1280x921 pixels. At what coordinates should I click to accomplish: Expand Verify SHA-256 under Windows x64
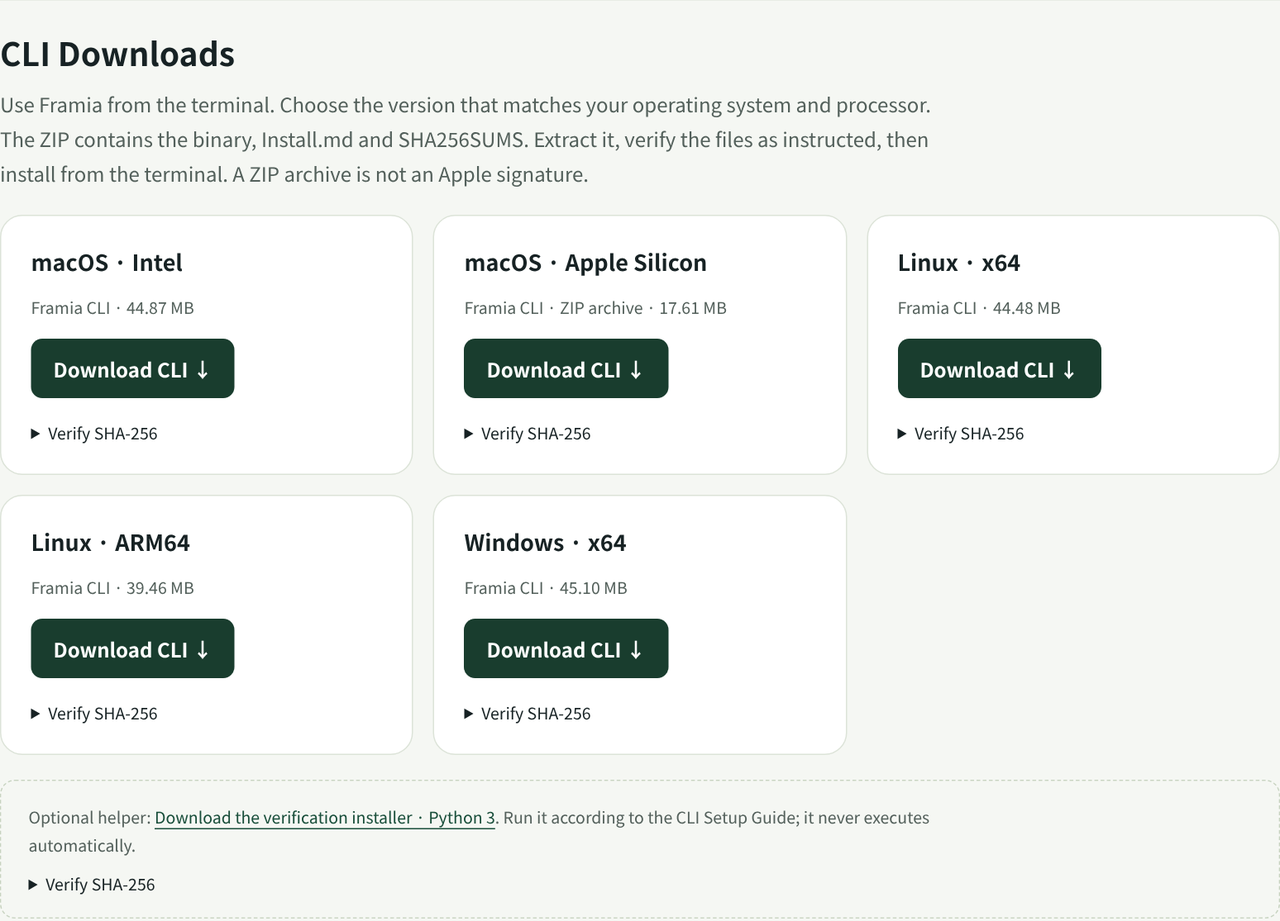point(528,714)
